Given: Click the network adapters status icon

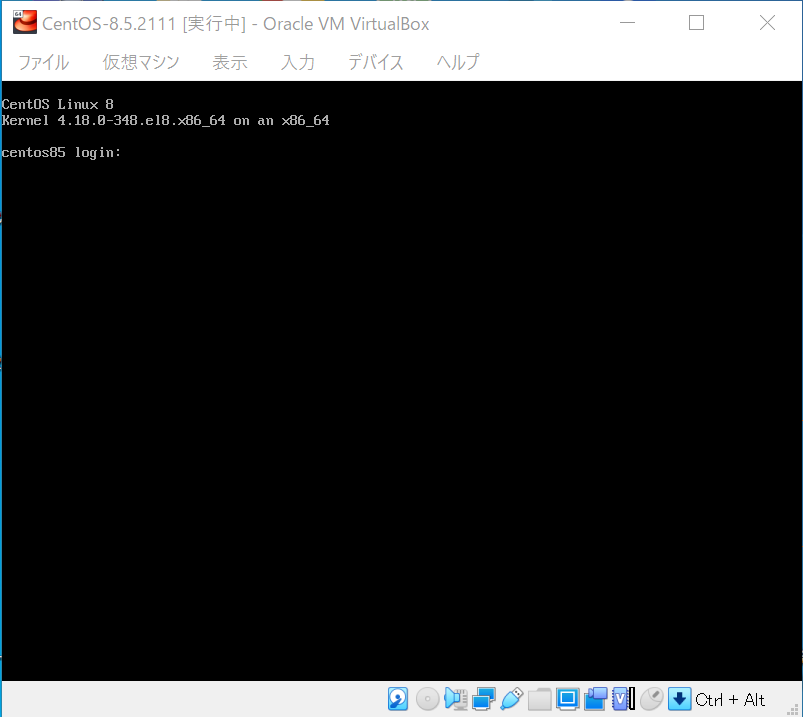Looking at the screenshot, I should point(483,699).
